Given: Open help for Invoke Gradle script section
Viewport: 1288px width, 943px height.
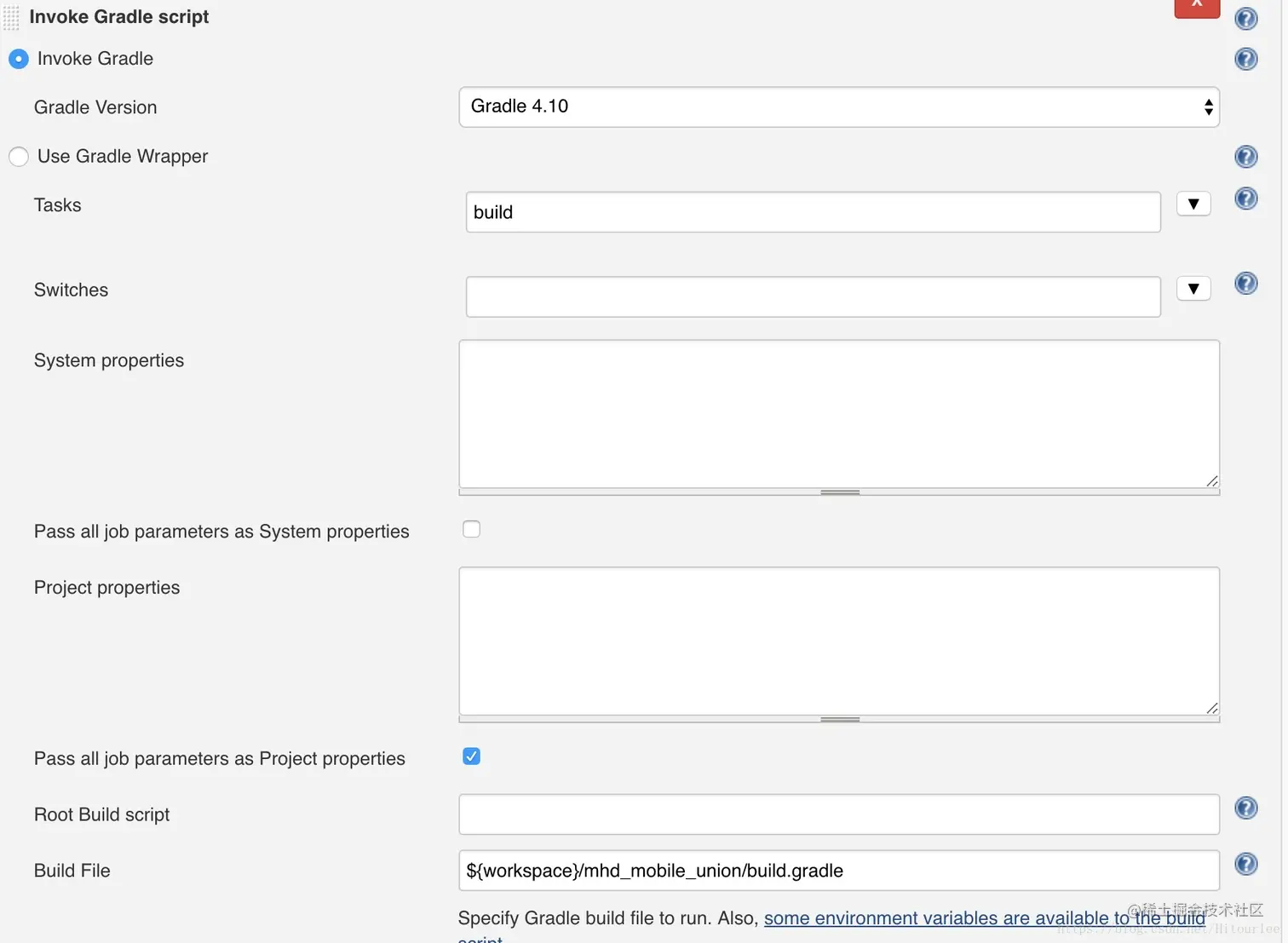Looking at the screenshot, I should pyautogui.click(x=1245, y=18).
